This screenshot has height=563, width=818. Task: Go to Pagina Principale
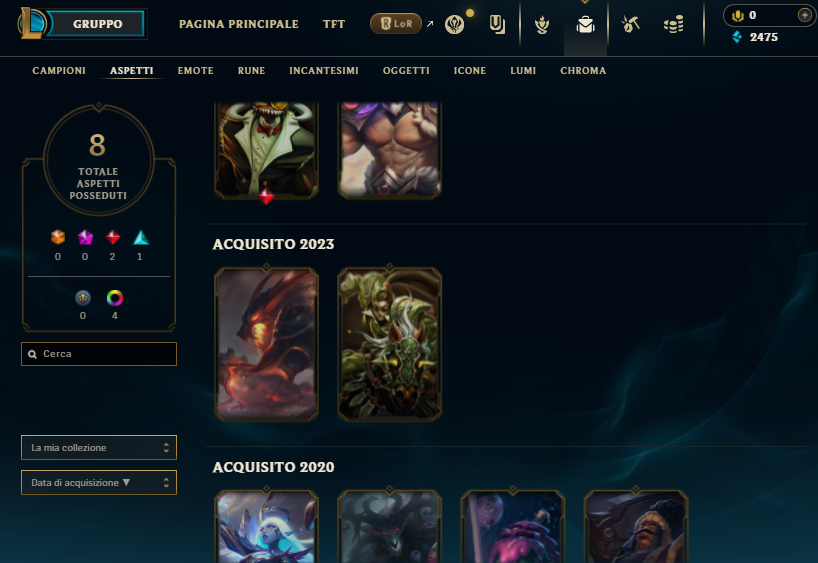point(238,24)
